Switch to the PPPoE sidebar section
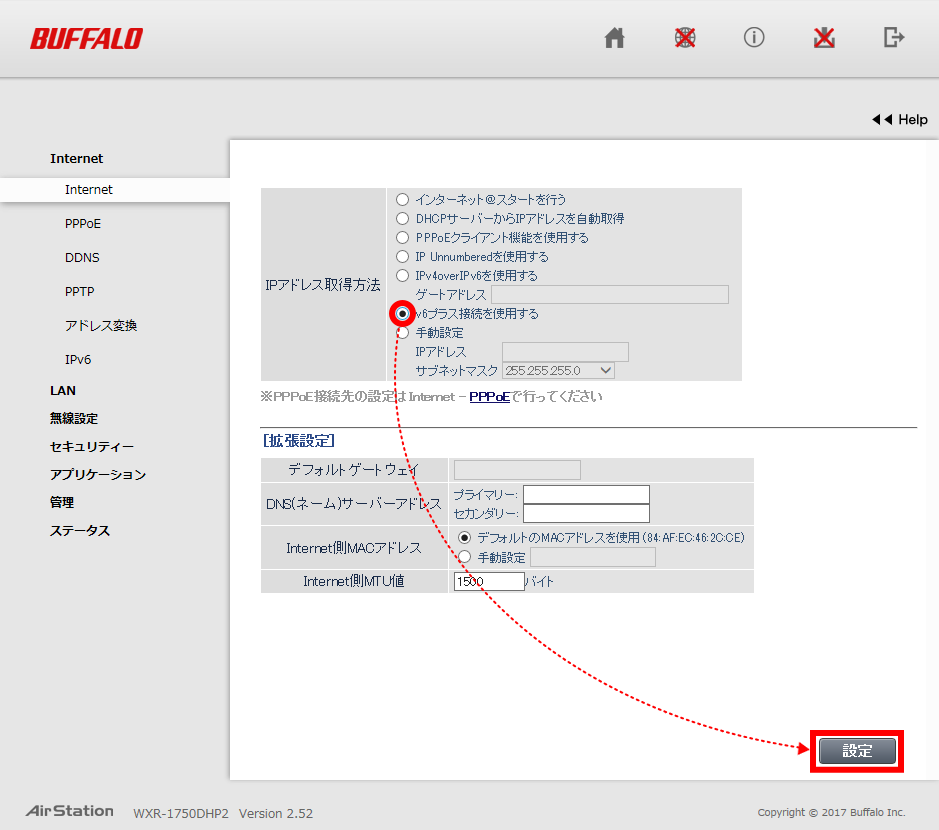 (x=82, y=223)
